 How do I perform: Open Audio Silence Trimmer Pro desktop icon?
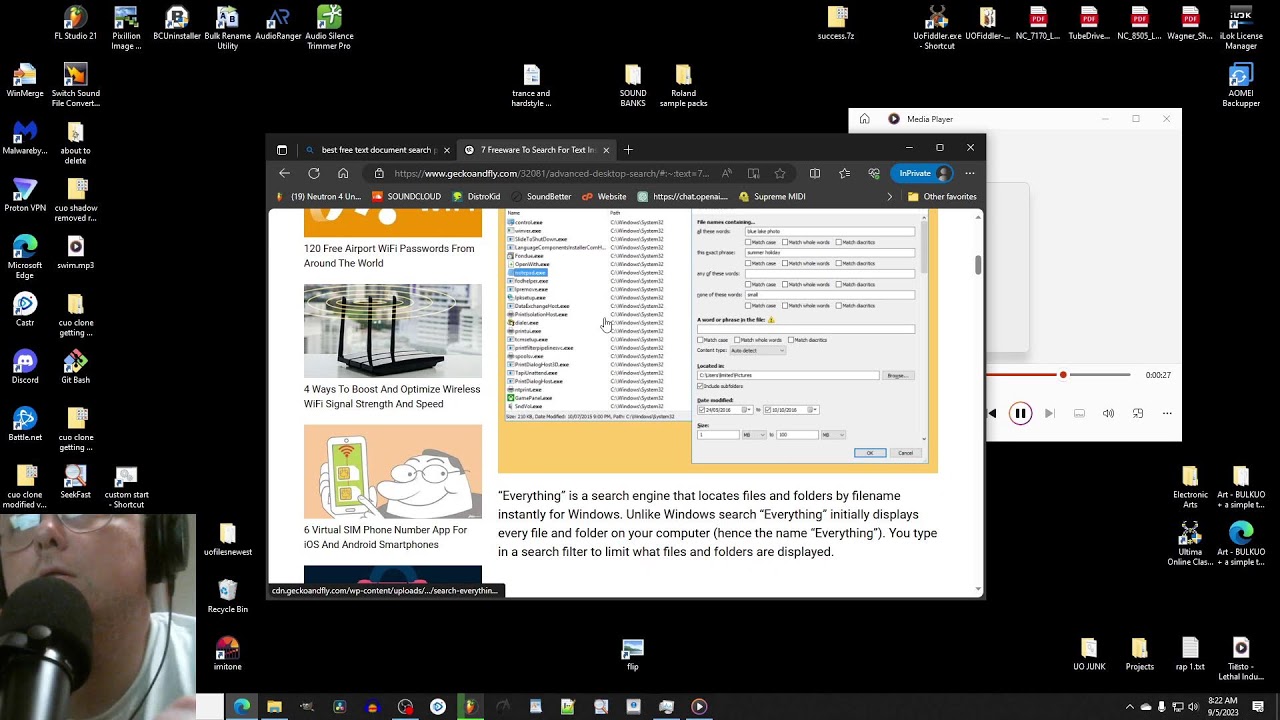pos(329,28)
